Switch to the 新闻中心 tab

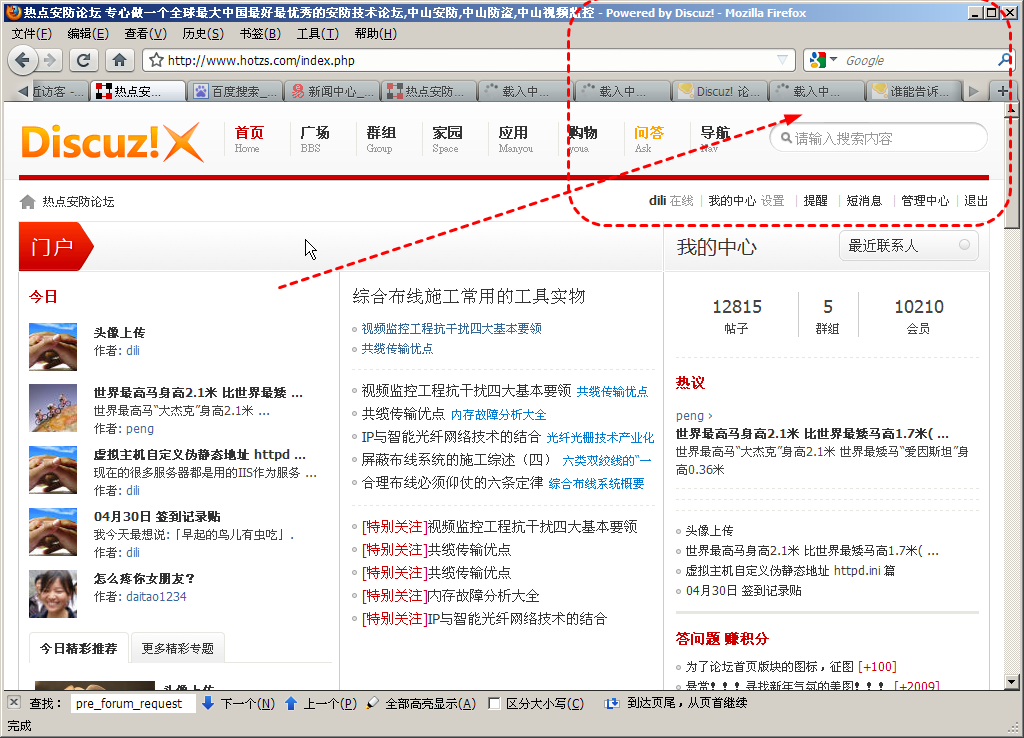(332, 91)
